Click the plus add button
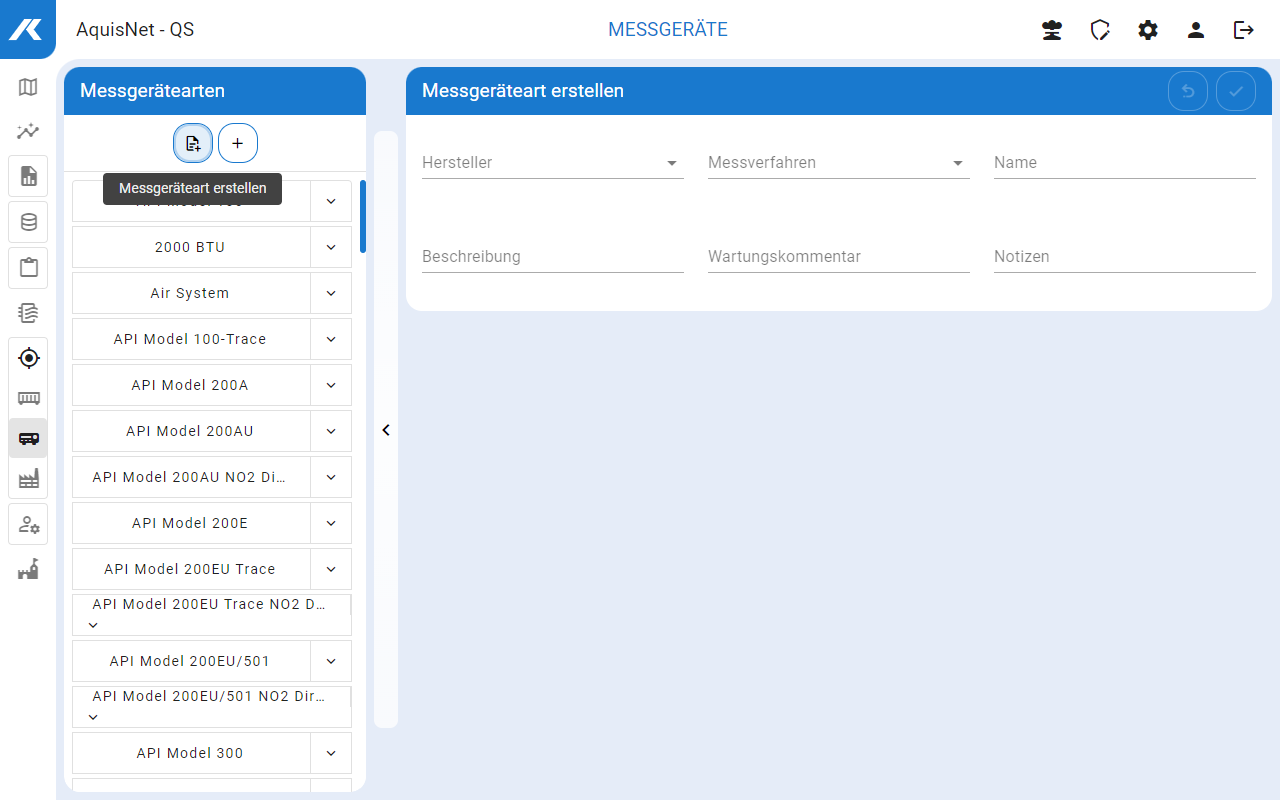This screenshot has width=1280, height=800. [x=238, y=143]
